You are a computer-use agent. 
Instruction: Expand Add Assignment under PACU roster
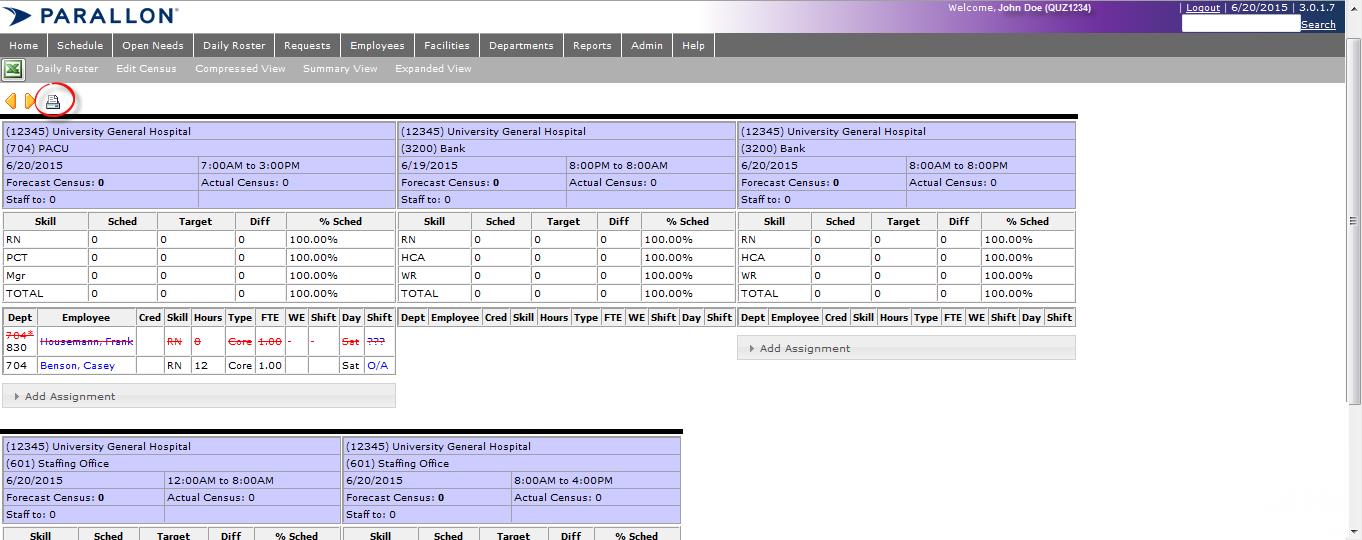[x=69, y=397]
